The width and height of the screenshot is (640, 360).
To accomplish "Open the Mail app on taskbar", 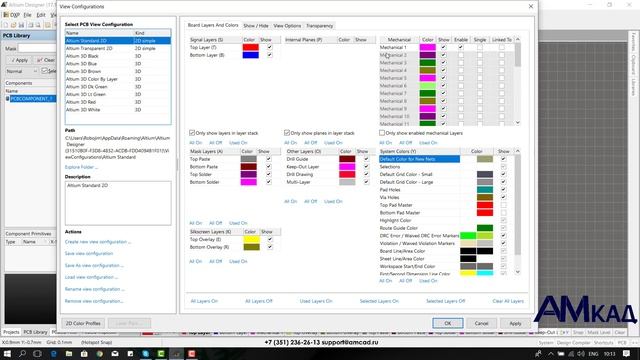I will tap(115, 353).
